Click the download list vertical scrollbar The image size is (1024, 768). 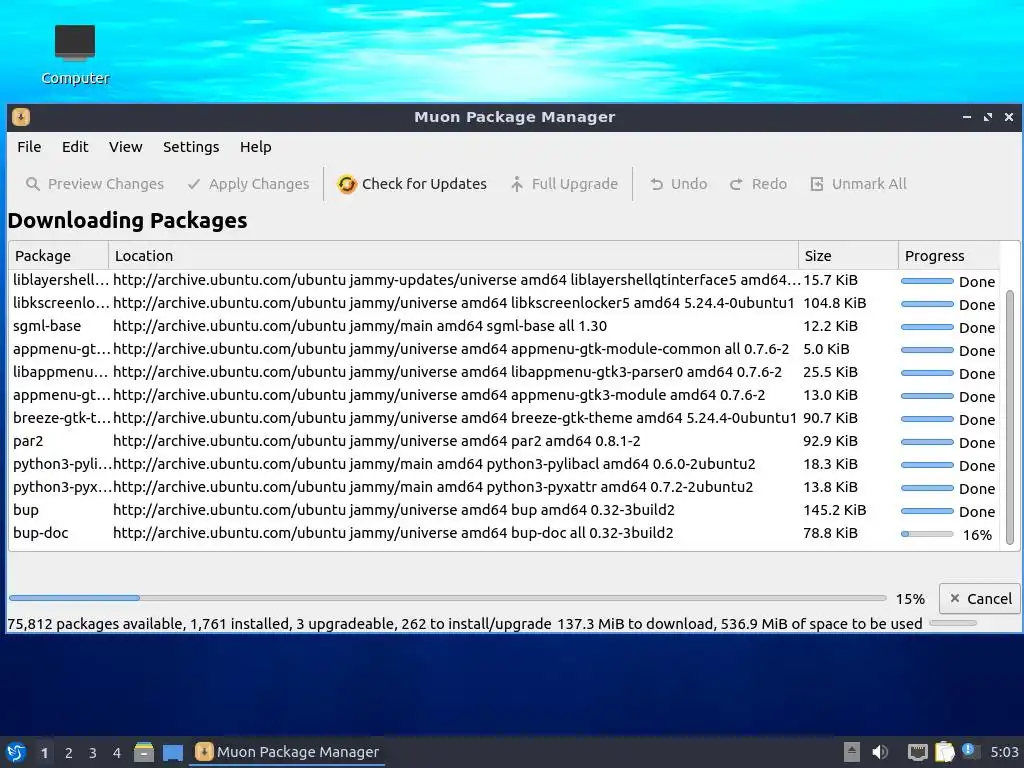tap(1010, 417)
